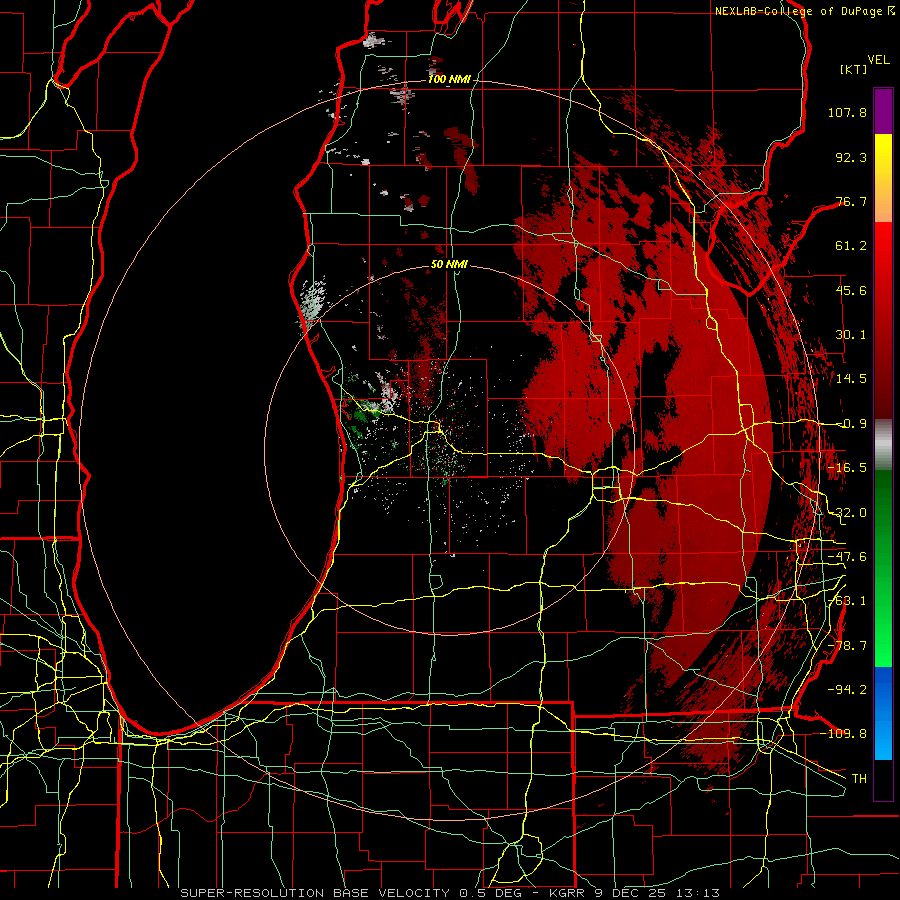
Task: Click the -78.7 velocity scale value
Action: [847, 645]
